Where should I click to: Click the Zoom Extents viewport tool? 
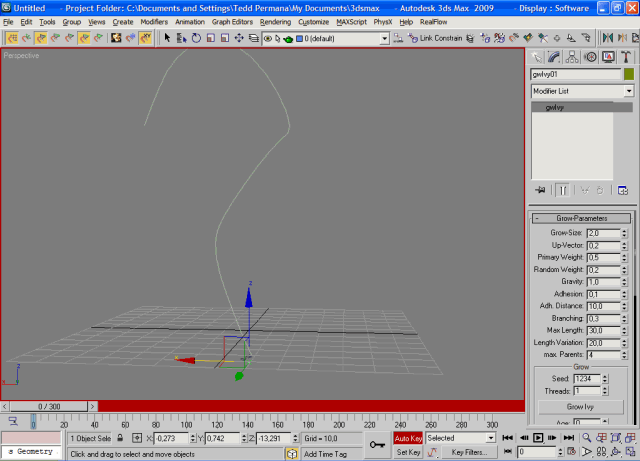click(x=616, y=438)
